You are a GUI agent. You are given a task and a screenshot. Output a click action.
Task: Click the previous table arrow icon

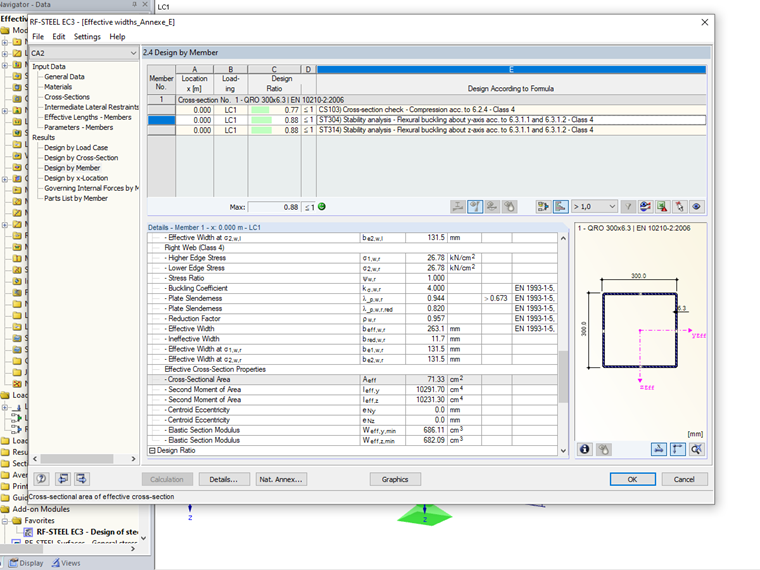[x=63, y=479]
